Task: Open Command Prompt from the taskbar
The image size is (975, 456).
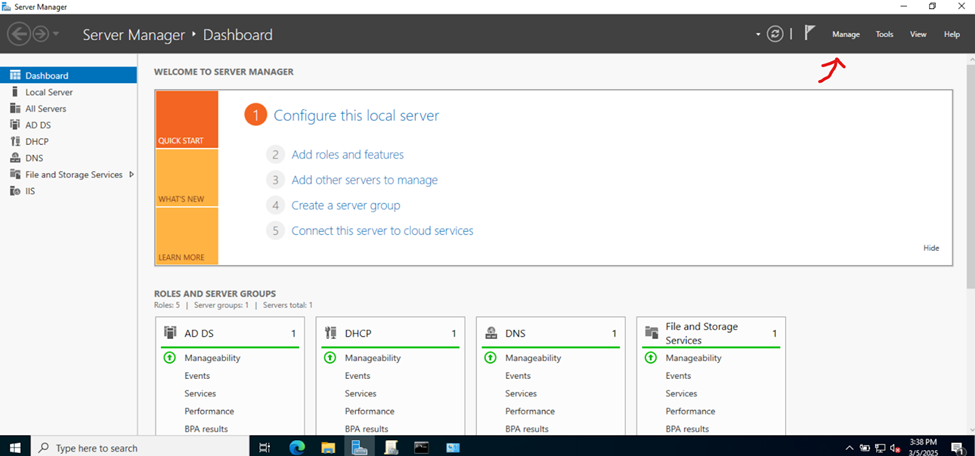Action: [x=422, y=447]
